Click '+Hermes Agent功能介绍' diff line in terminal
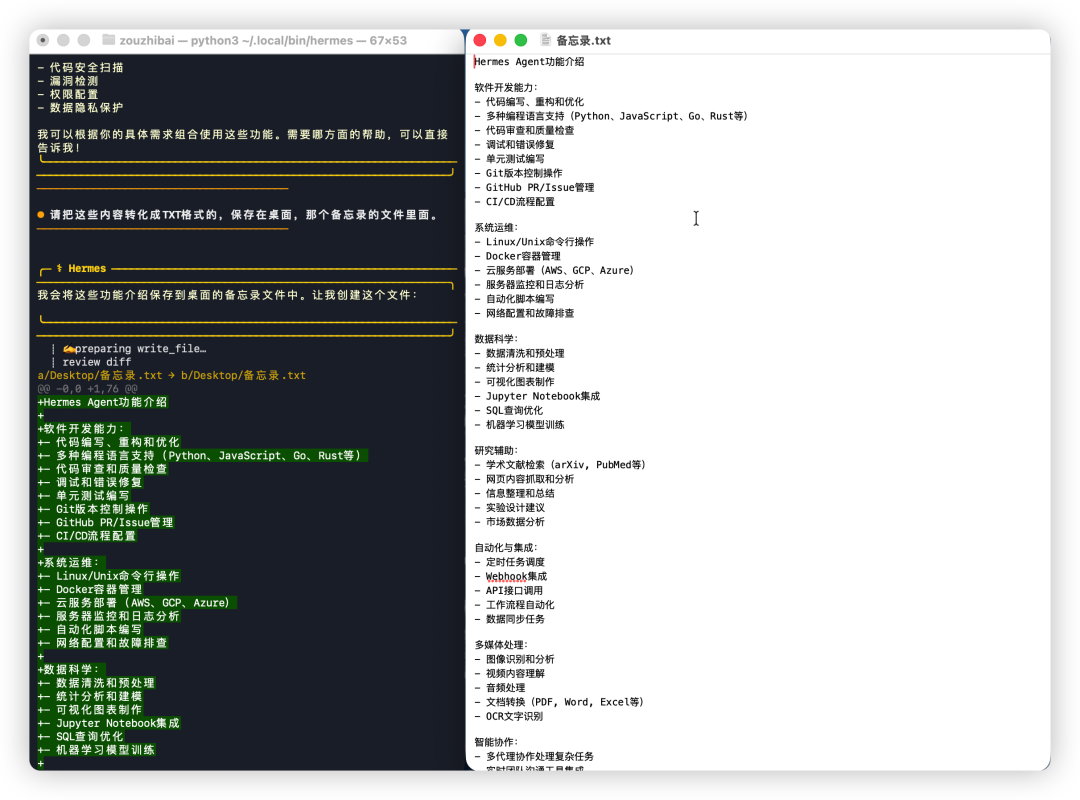1080x800 pixels. tap(102, 402)
